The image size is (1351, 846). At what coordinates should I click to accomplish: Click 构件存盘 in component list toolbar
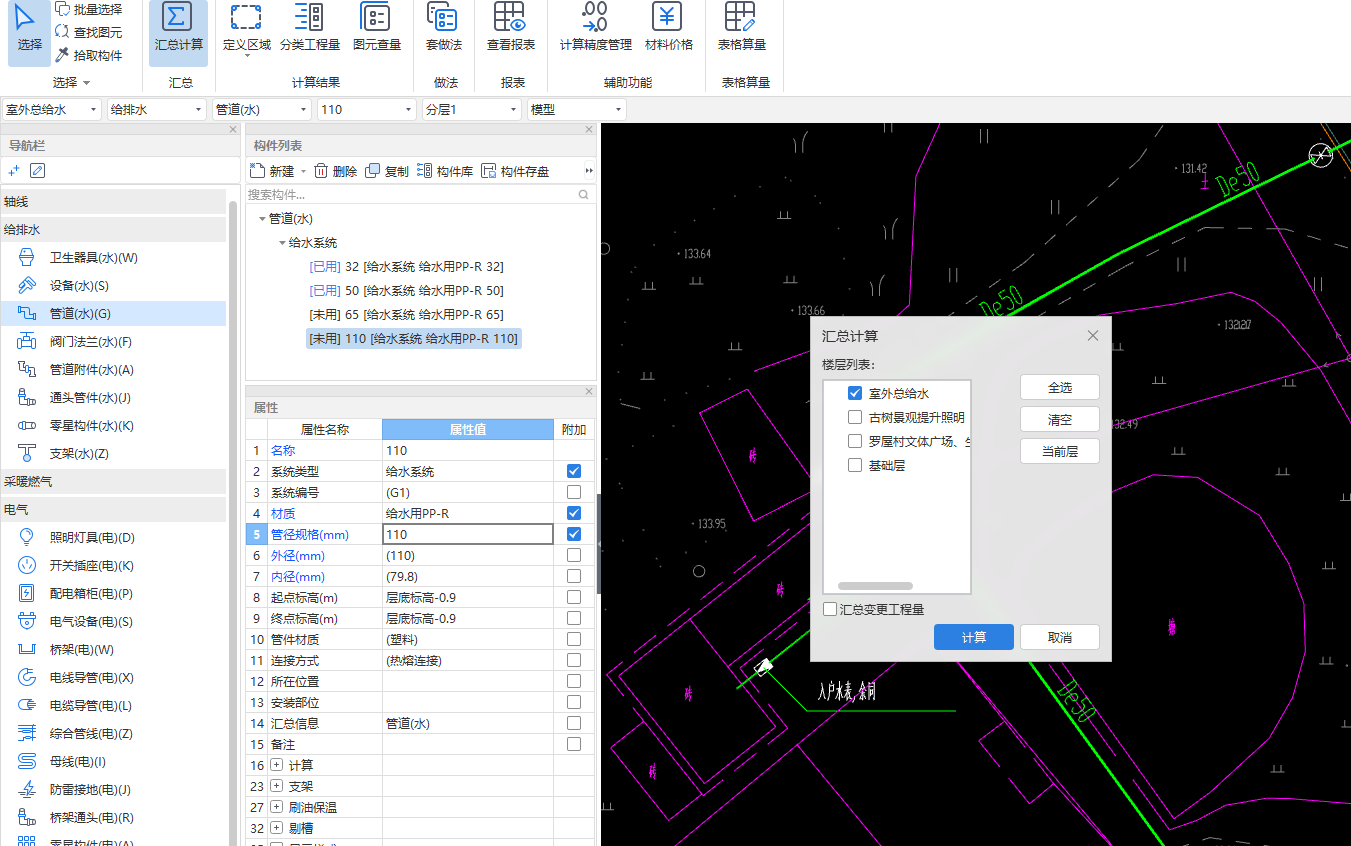coord(515,171)
